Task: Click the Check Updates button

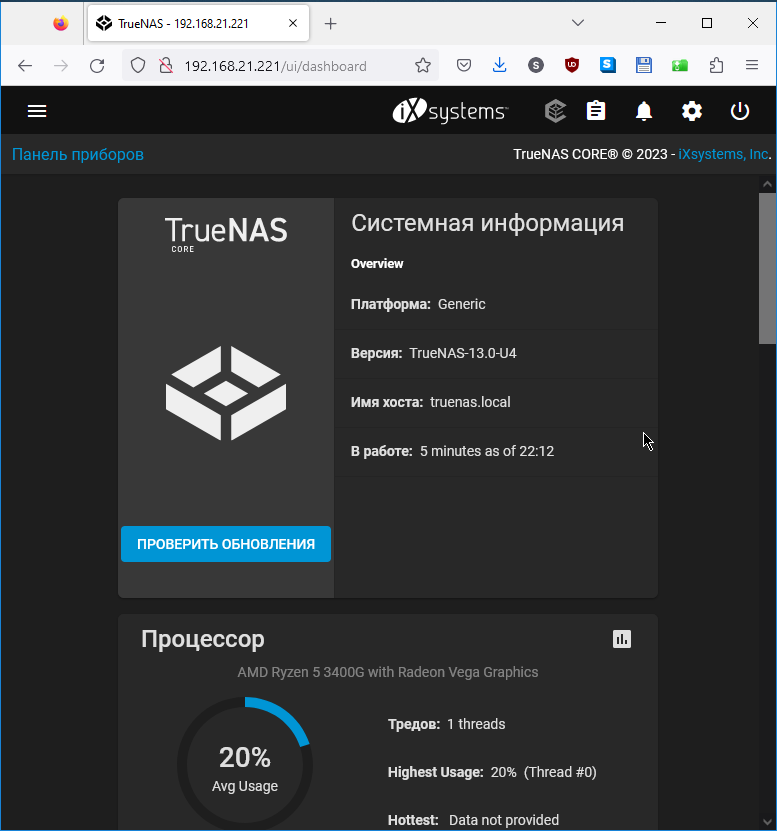Action: coord(226,544)
